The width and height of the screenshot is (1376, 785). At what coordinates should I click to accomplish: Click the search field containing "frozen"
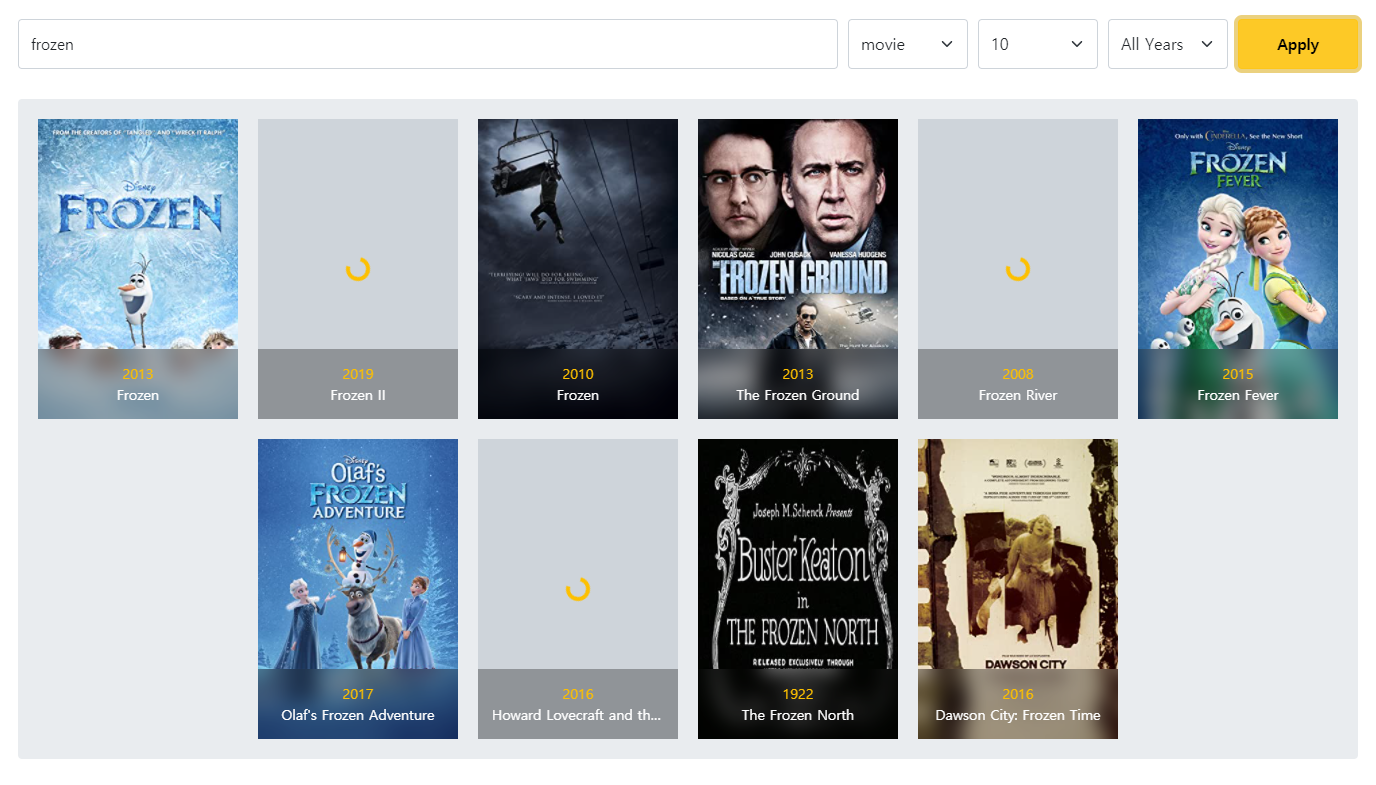(x=428, y=44)
